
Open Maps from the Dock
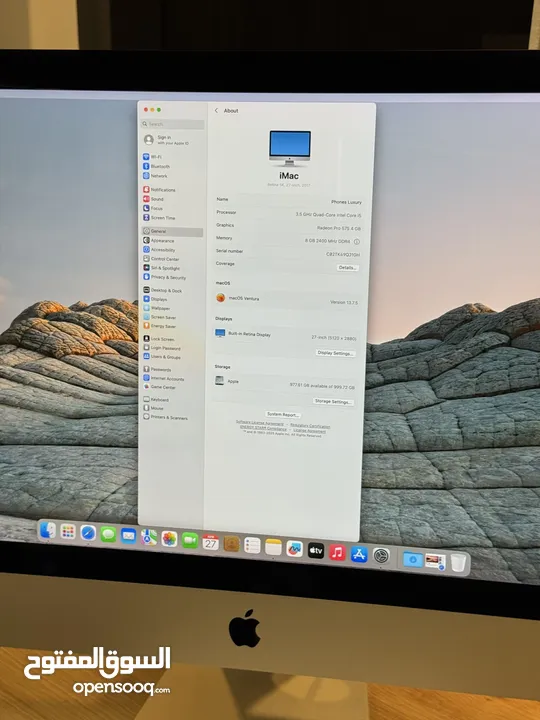tap(148, 537)
